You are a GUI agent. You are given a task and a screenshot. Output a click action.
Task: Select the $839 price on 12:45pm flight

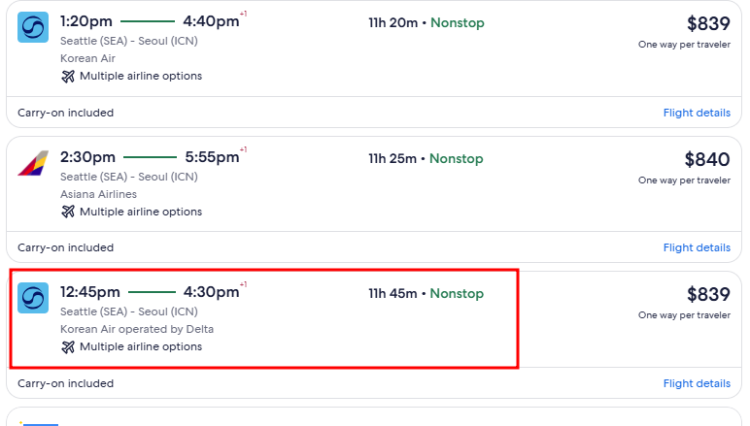(x=708, y=294)
